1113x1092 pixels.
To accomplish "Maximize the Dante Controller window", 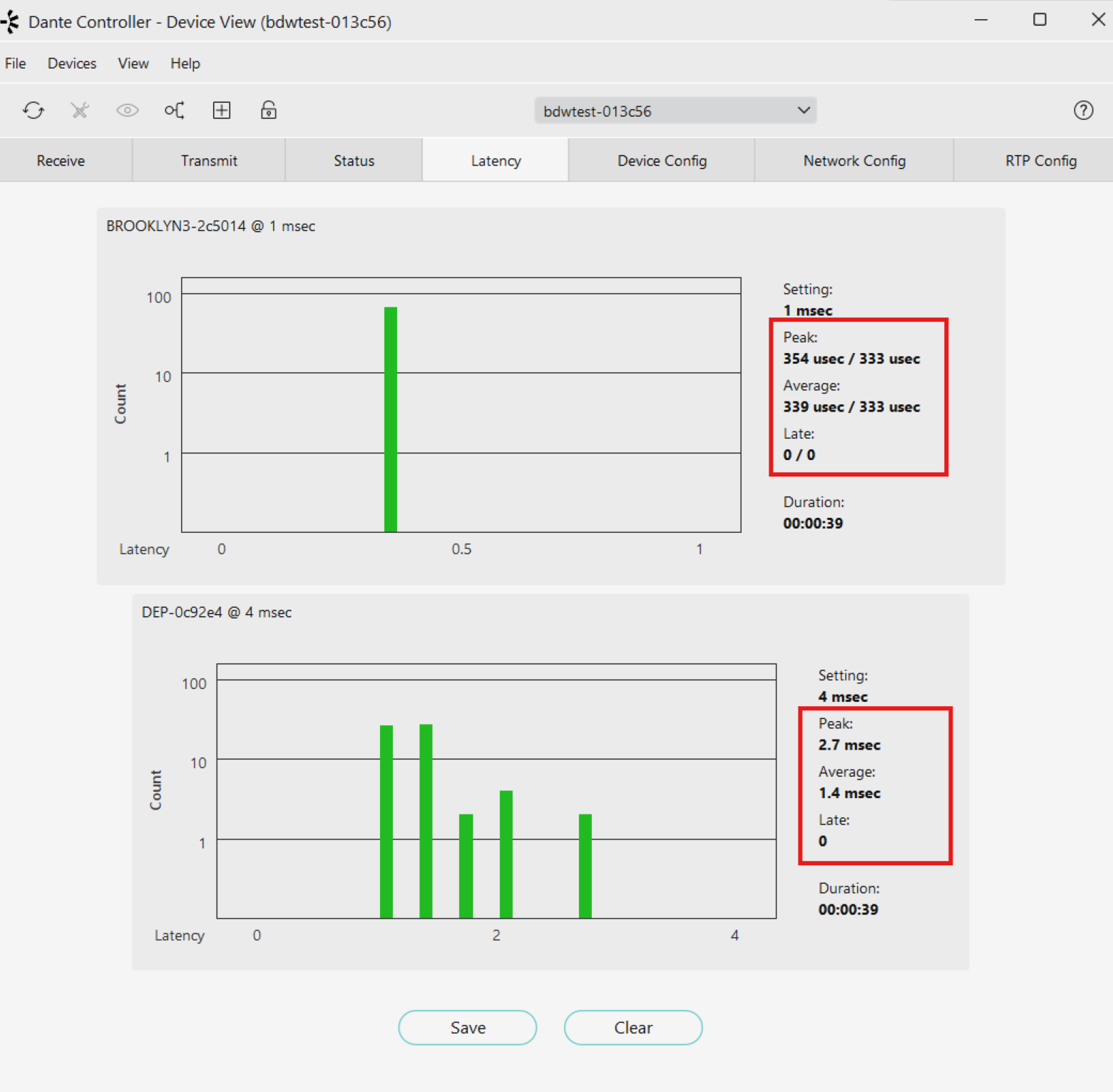I will [x=1040, y=20].
